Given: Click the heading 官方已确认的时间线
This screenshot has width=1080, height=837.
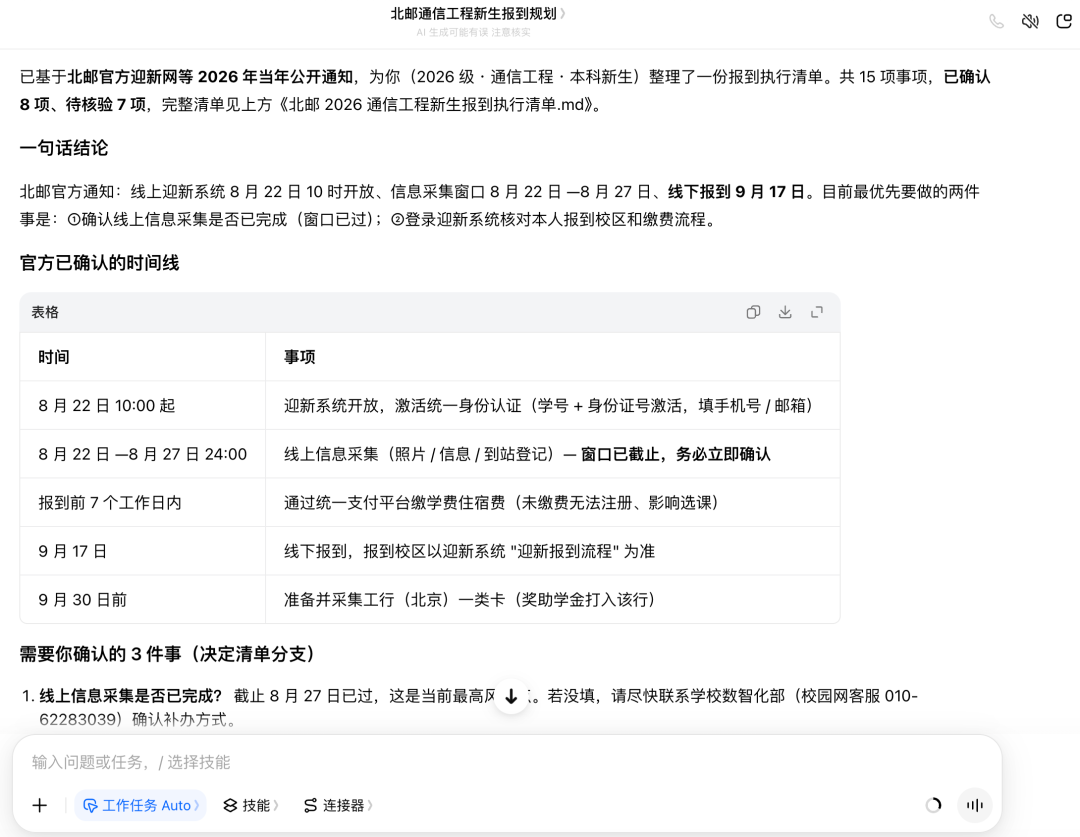Looking at the screenshot, I should pos(99,263).
